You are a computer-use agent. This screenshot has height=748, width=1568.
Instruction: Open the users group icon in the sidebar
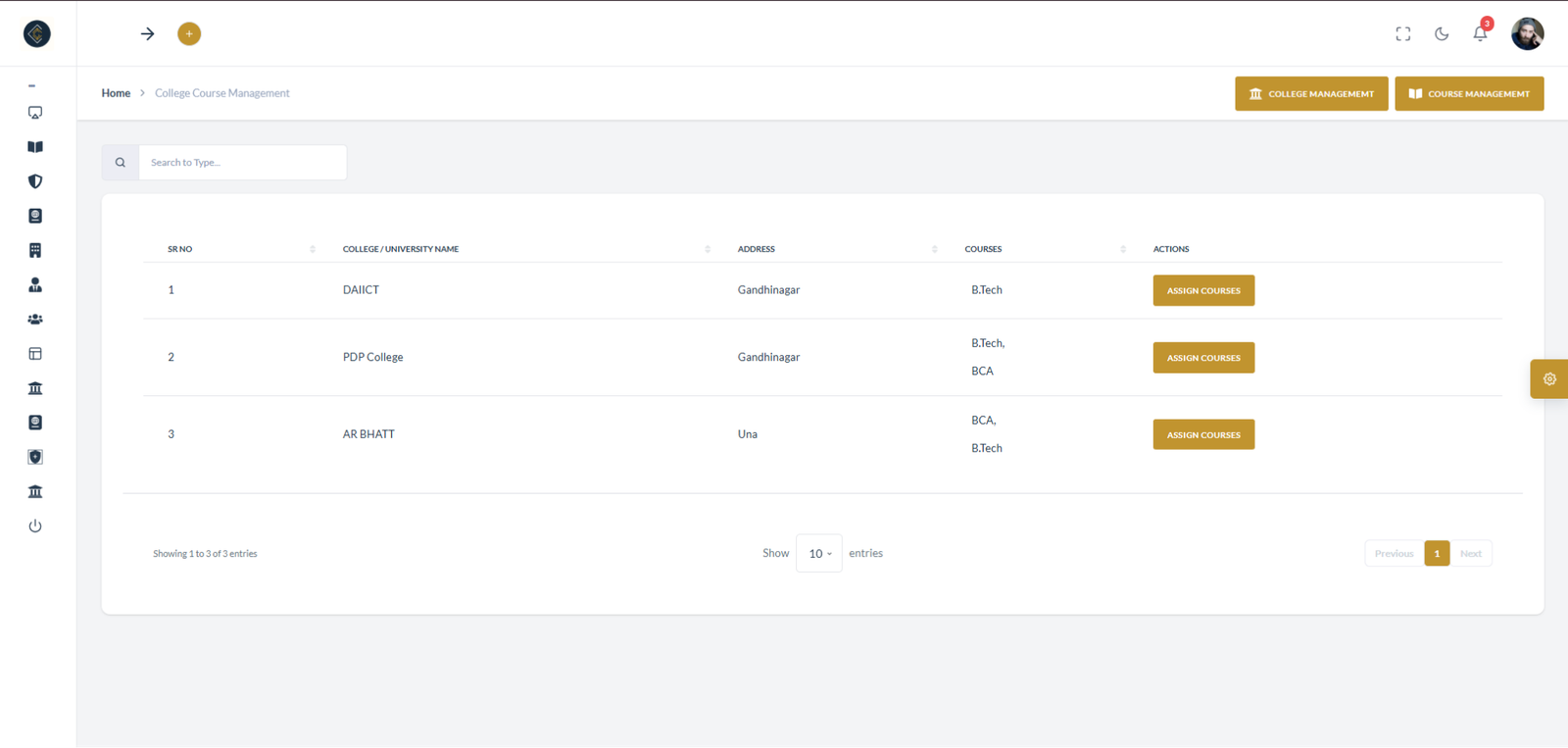[x=35, y=320]
